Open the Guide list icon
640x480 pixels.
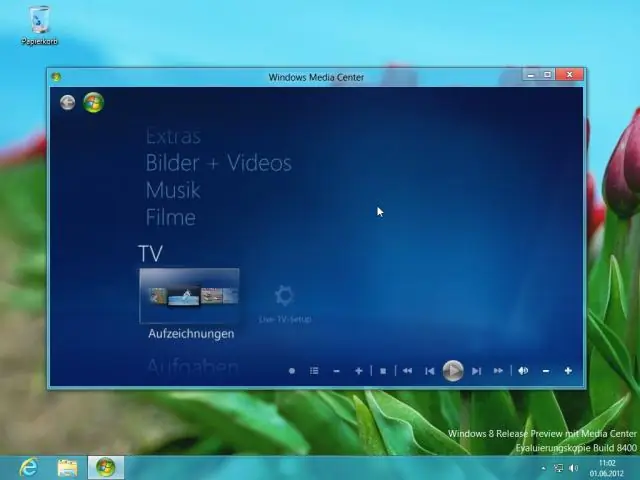pyautogui.click(x=314, y=371)
